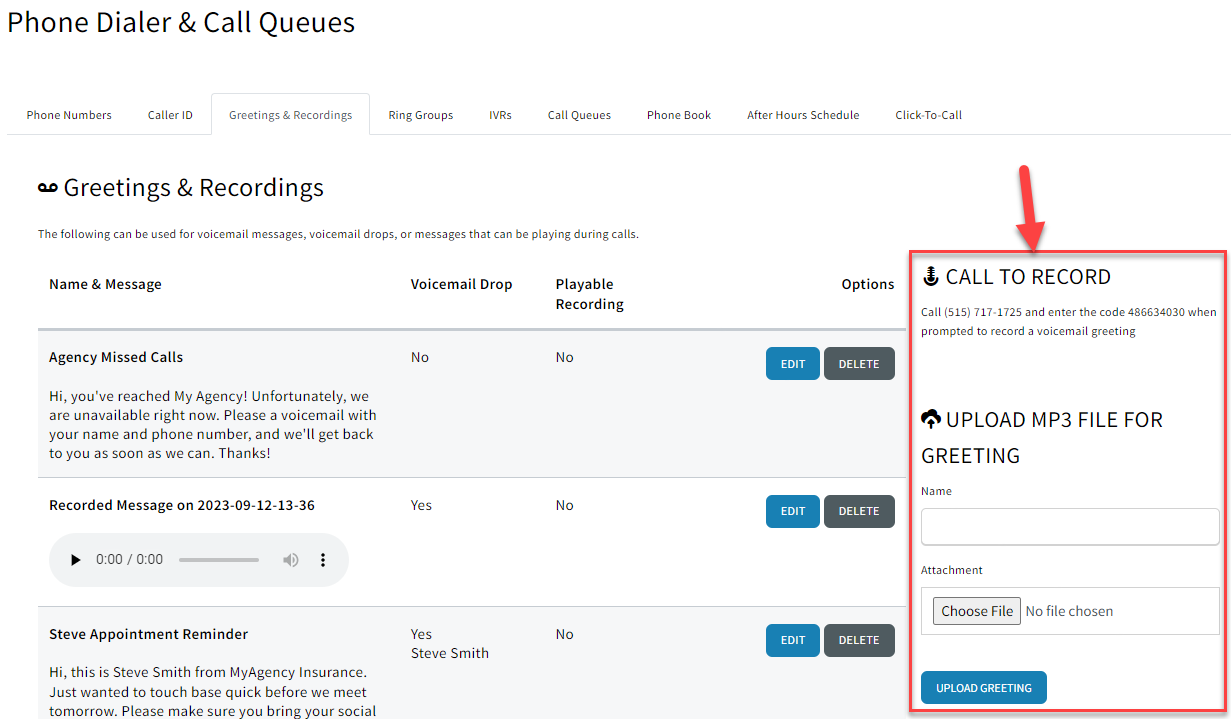
Task: Open the Phone Numbers tab
Action: coord(69,115)
